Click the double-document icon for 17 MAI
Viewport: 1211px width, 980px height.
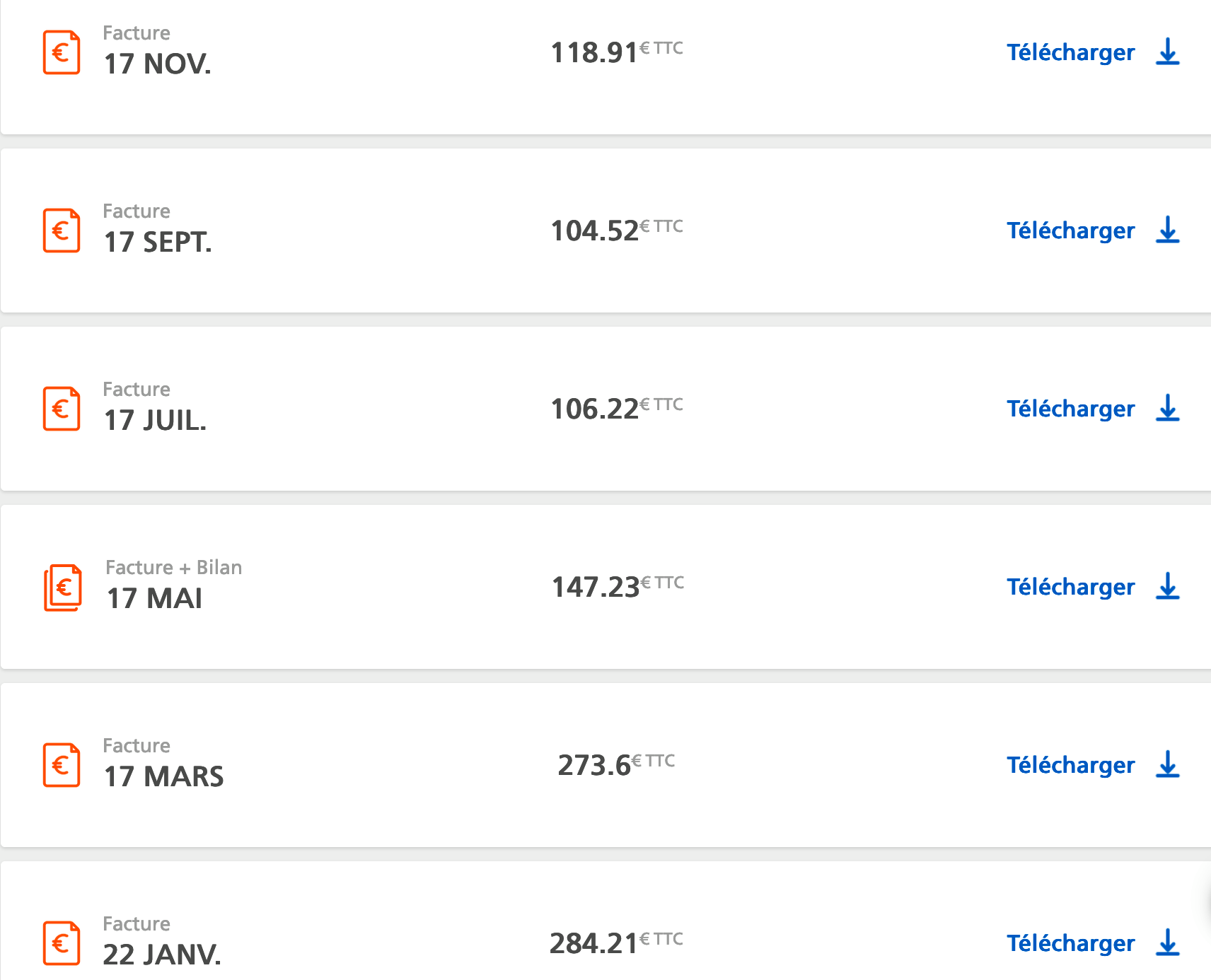[63, 587]
